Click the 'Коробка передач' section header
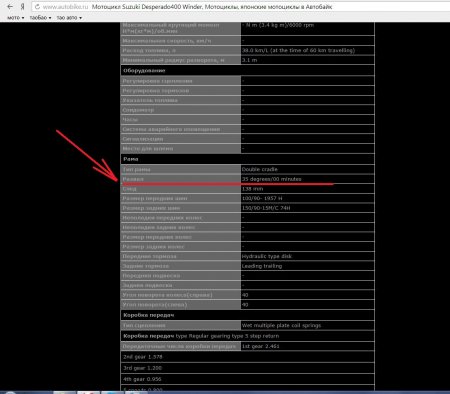The image size is (450, 394). point(149,315)
